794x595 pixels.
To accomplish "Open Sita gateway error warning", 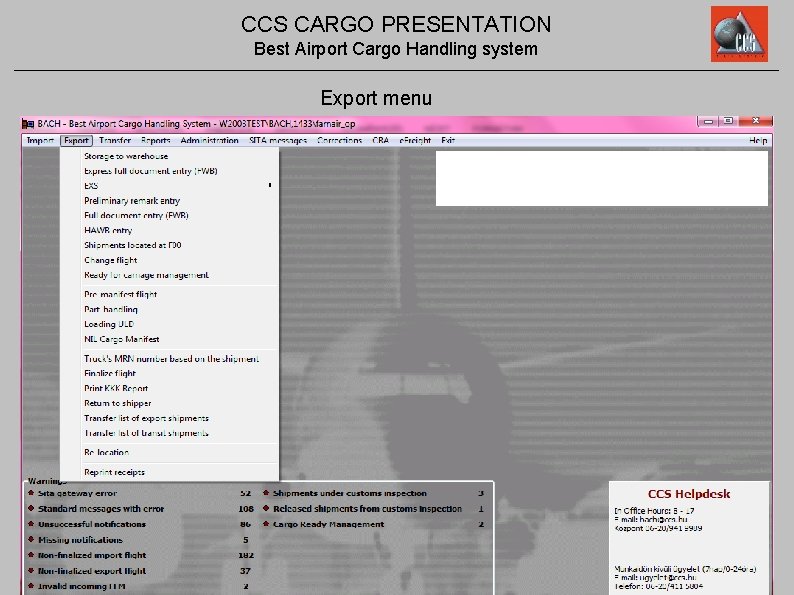I will coord(77,493).
